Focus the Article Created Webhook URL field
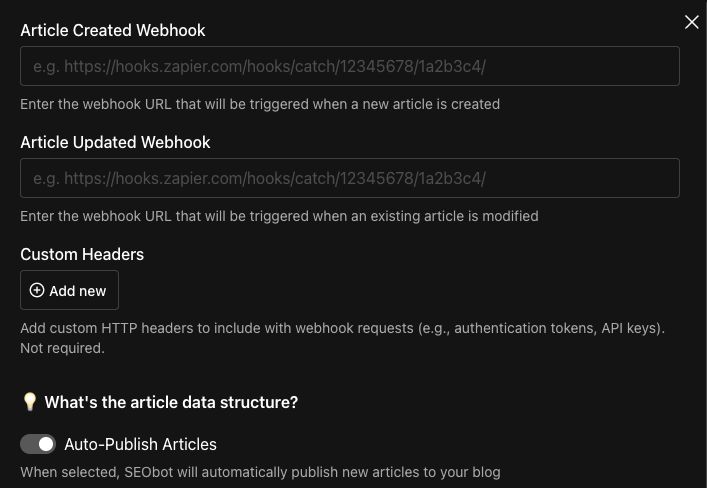 [350, 66]
